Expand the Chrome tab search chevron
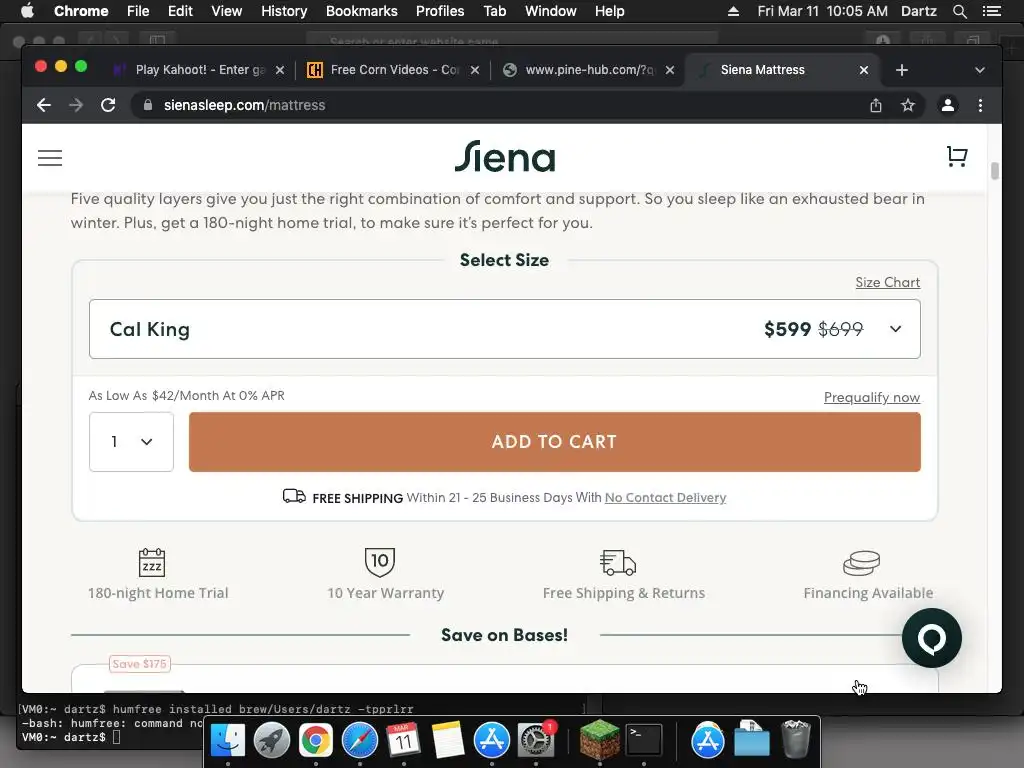Viewport: 1024px width, 768px height. click(x=980, y=70)
